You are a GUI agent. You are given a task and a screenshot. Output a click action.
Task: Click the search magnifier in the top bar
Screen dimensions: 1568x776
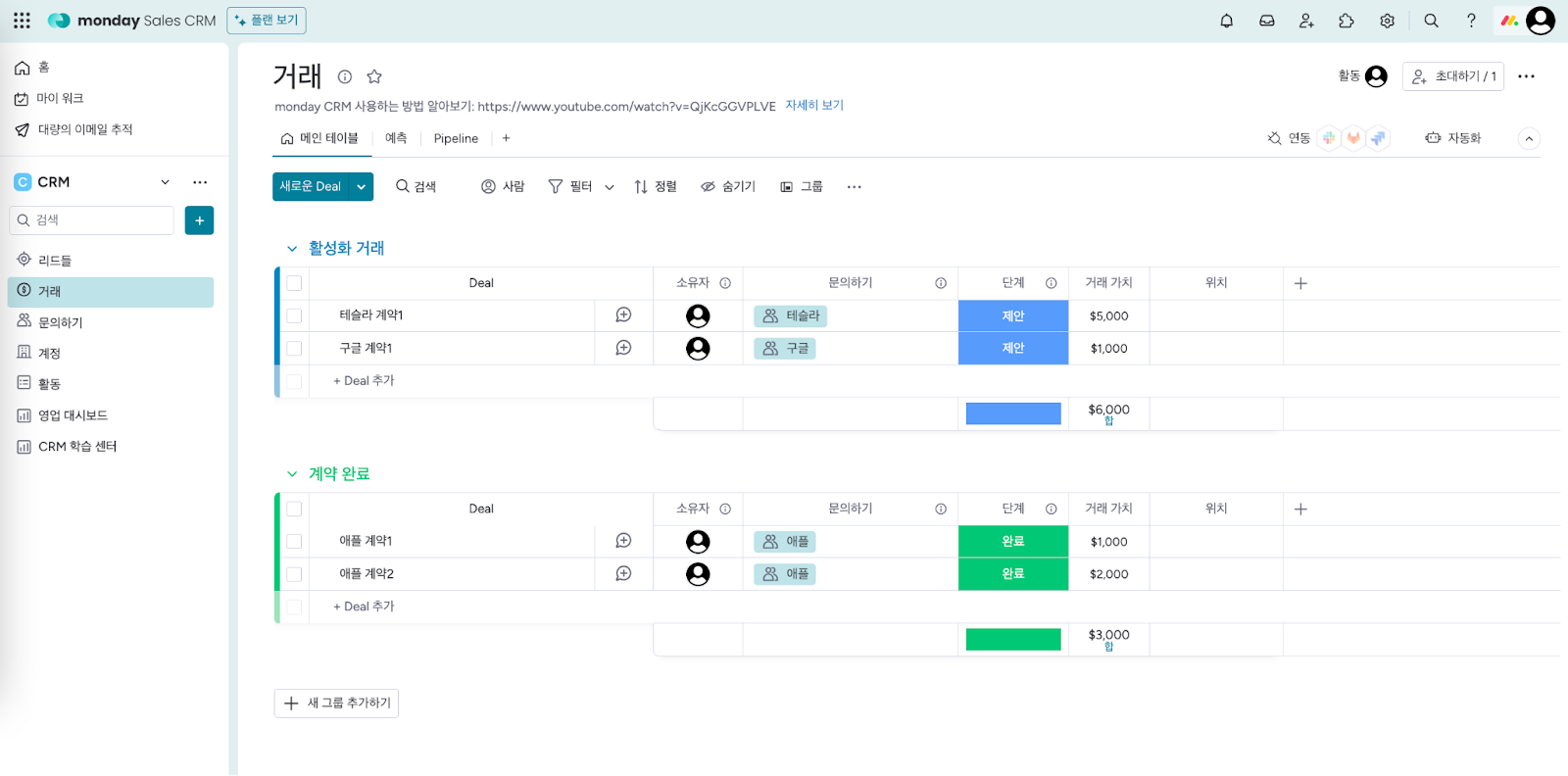[1431, 21]
